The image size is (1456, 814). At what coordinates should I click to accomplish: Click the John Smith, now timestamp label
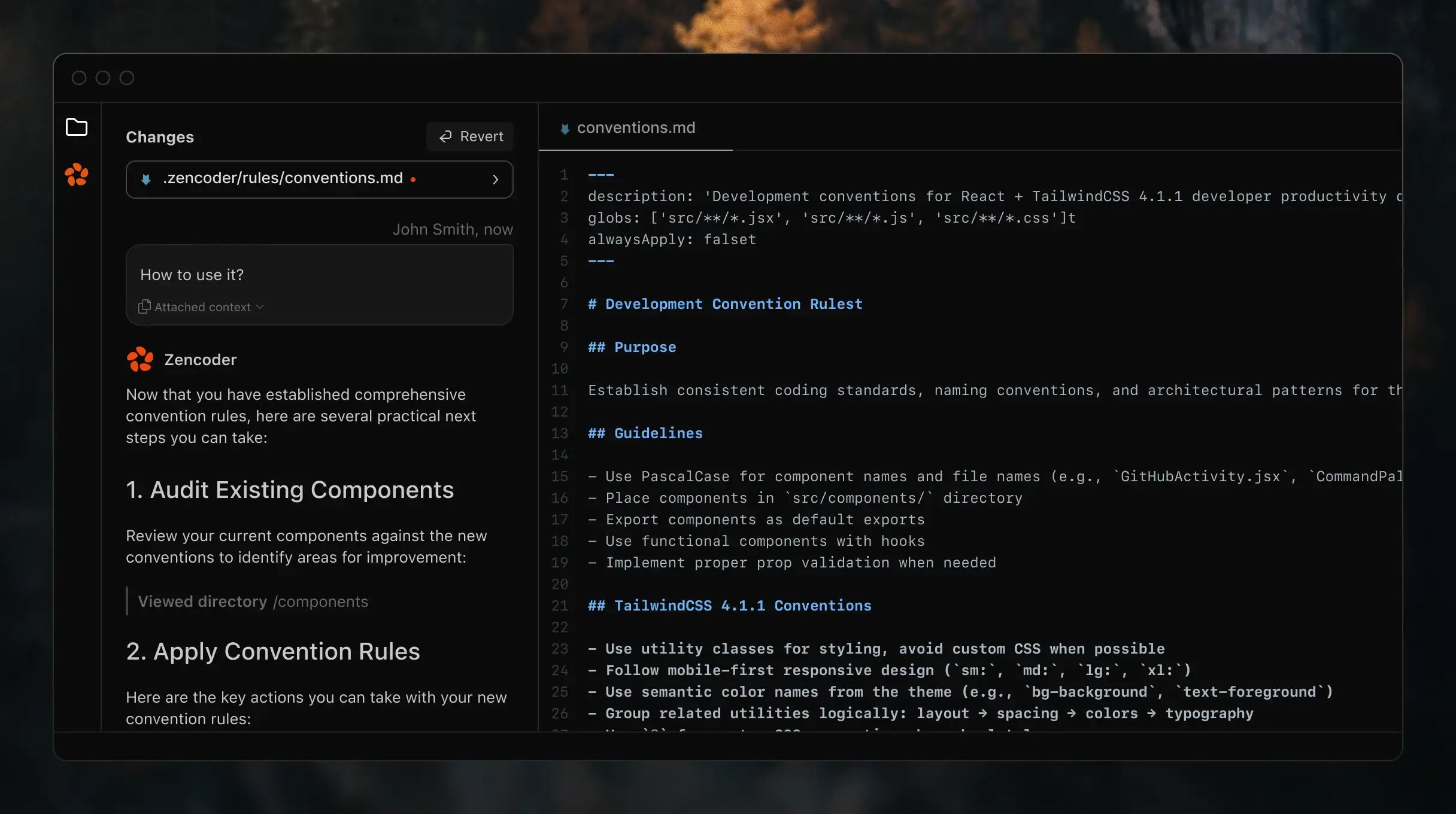pos(453,229)
